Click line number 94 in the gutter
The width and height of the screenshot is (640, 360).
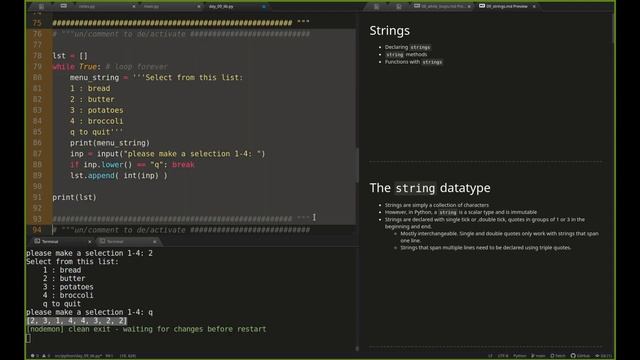coord(37,230)
